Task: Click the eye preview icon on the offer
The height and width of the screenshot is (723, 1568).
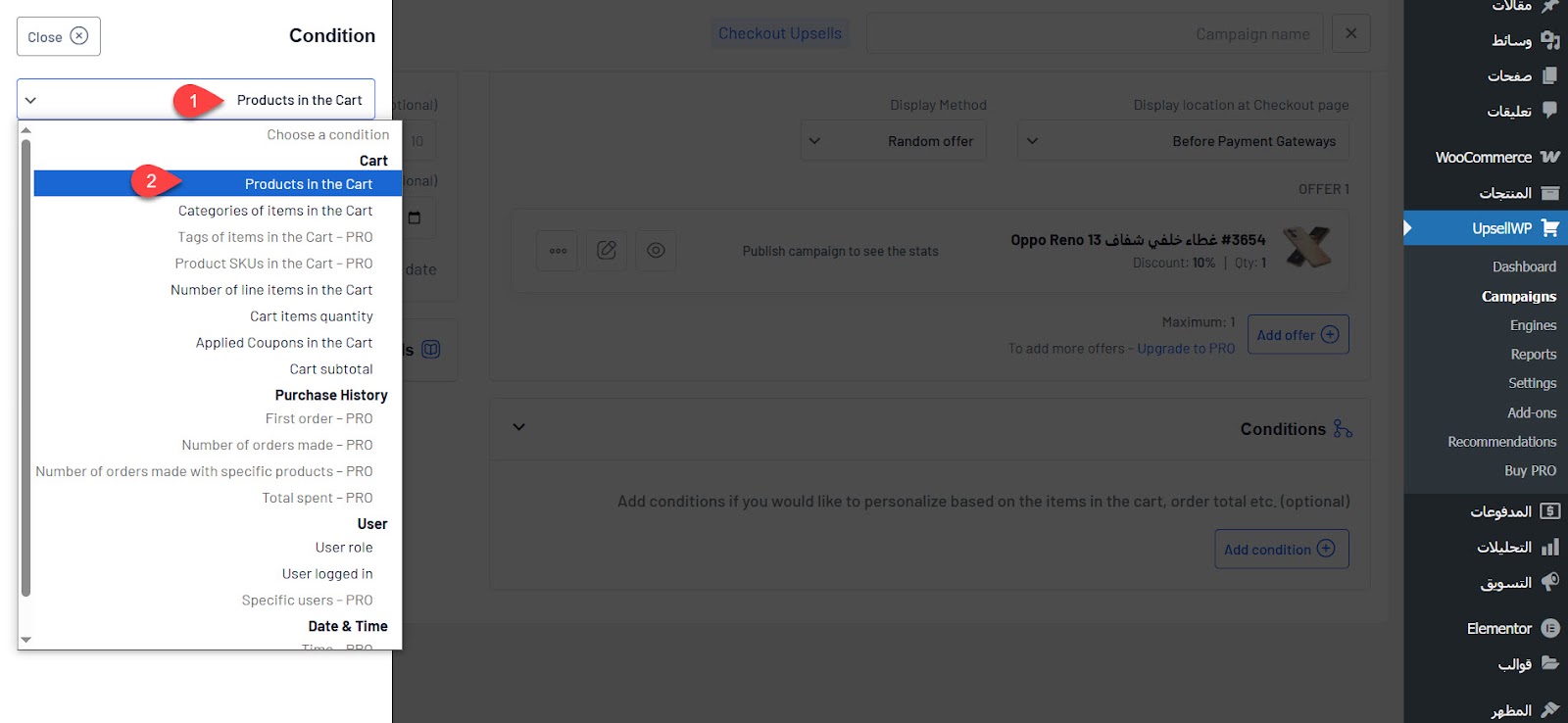Action: (656, 251)
